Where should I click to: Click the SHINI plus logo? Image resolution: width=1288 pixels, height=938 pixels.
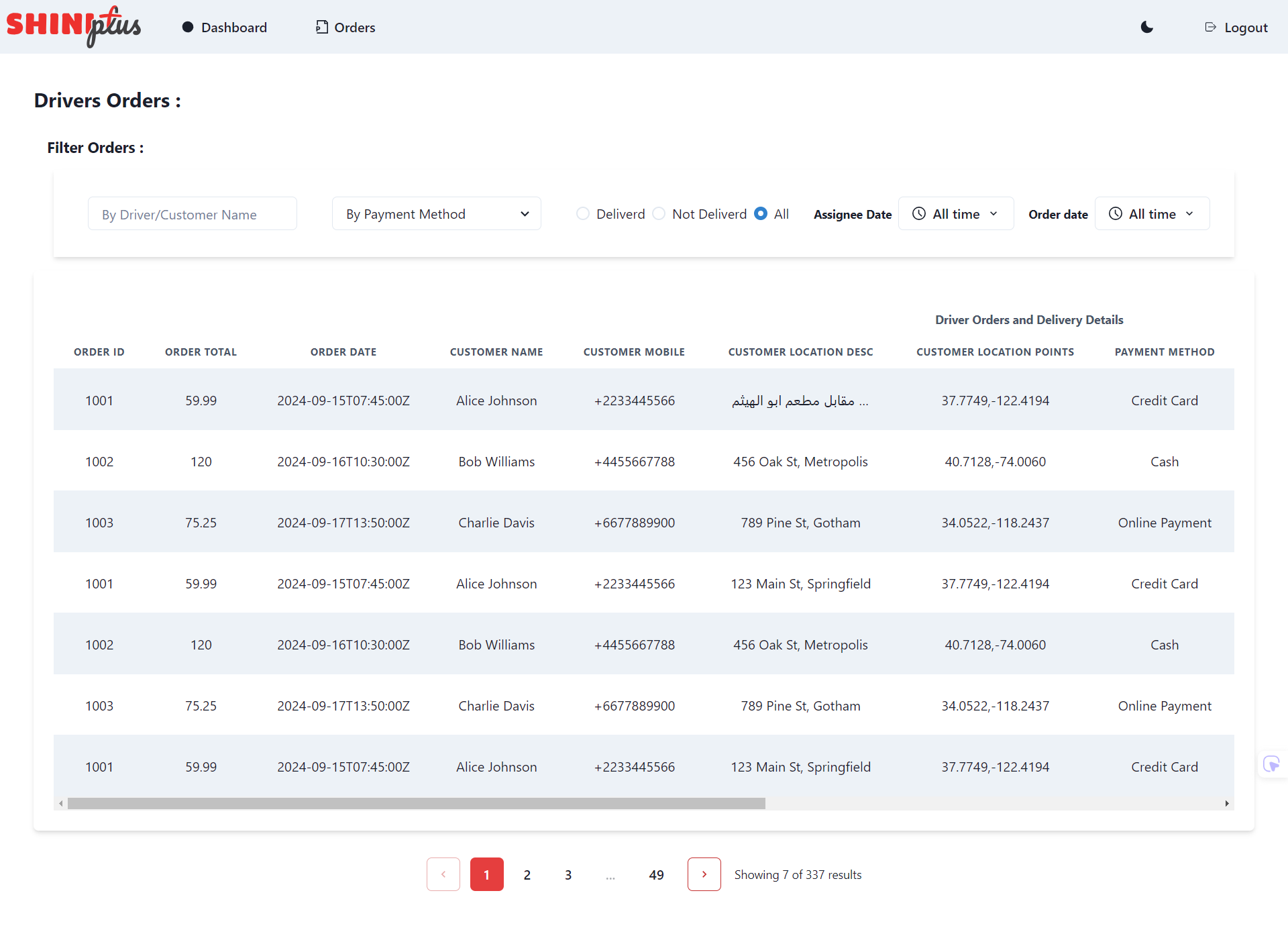pos(74,27)
